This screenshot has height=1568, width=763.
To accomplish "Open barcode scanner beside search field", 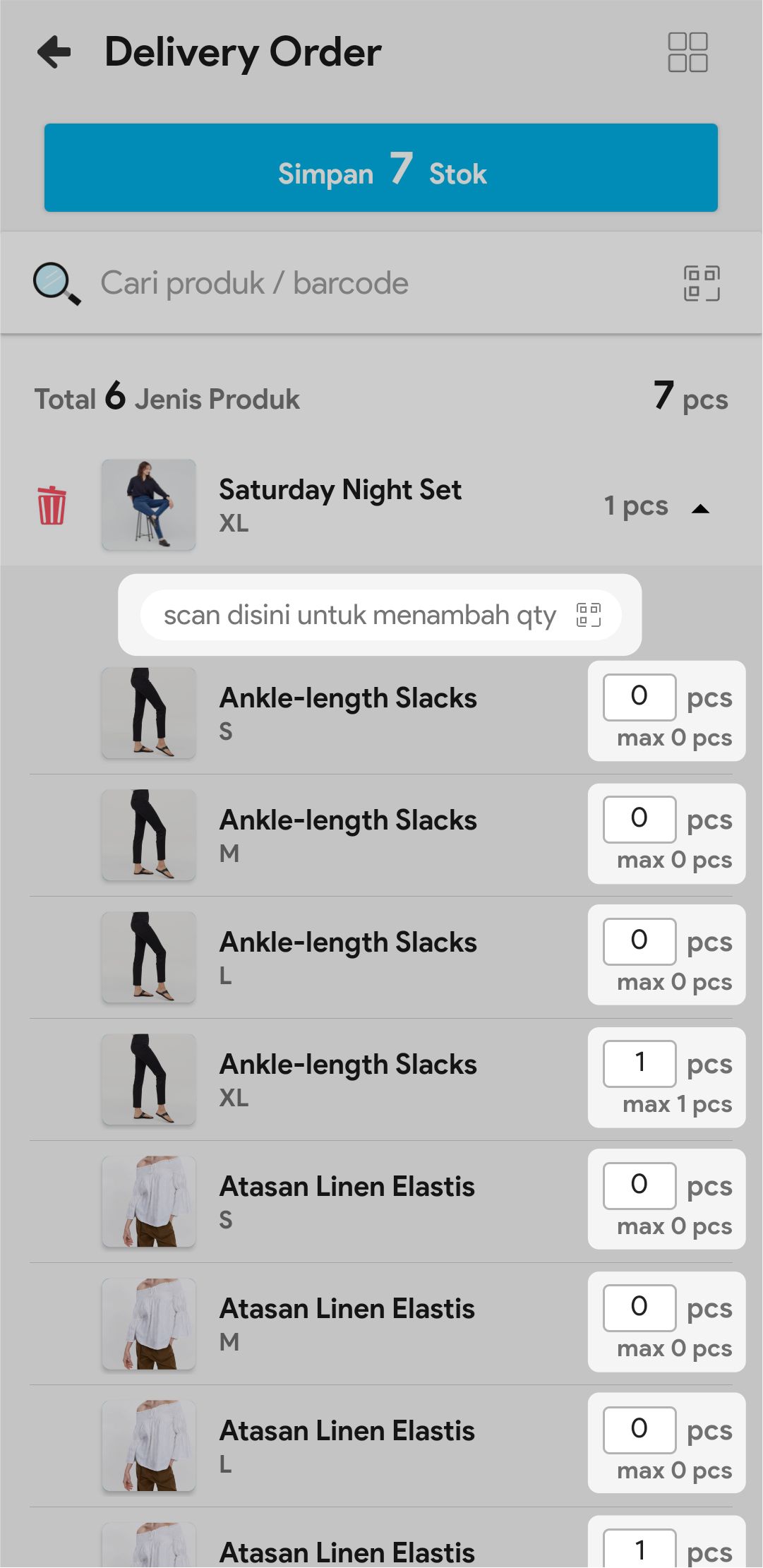I will (702, 284).
